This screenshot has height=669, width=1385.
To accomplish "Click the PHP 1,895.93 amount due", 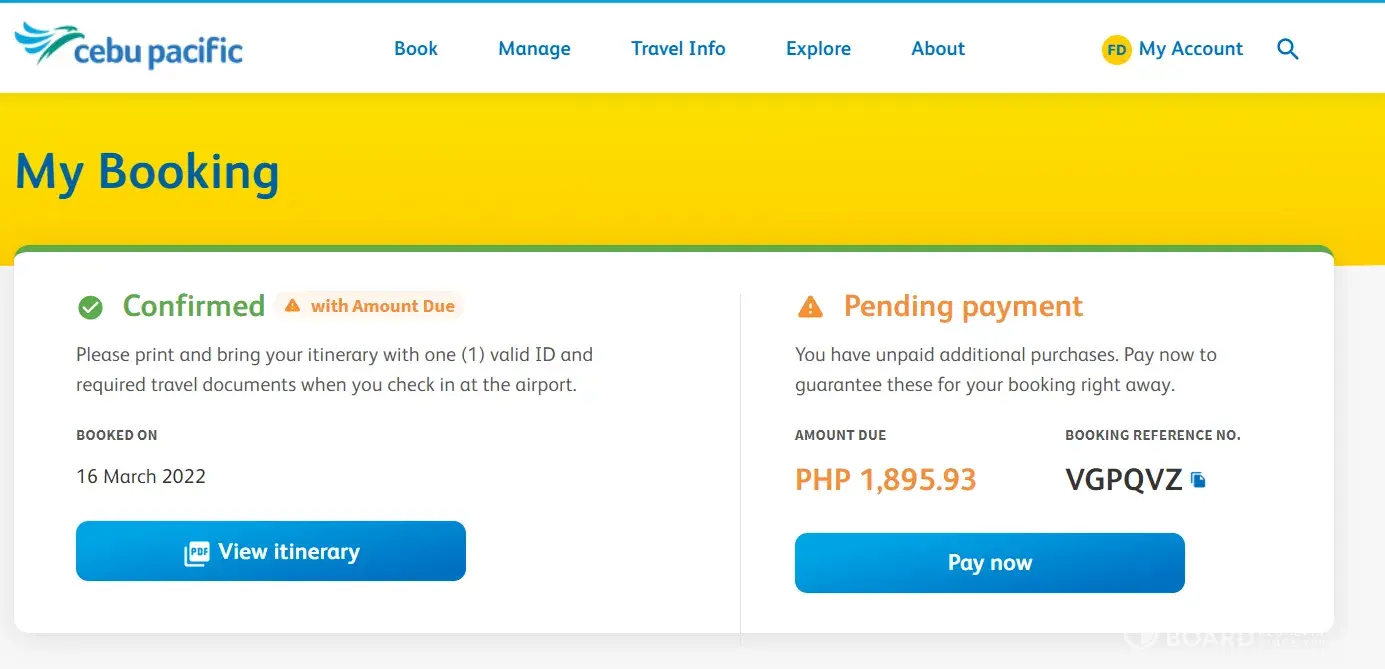I will coord(885,480).
